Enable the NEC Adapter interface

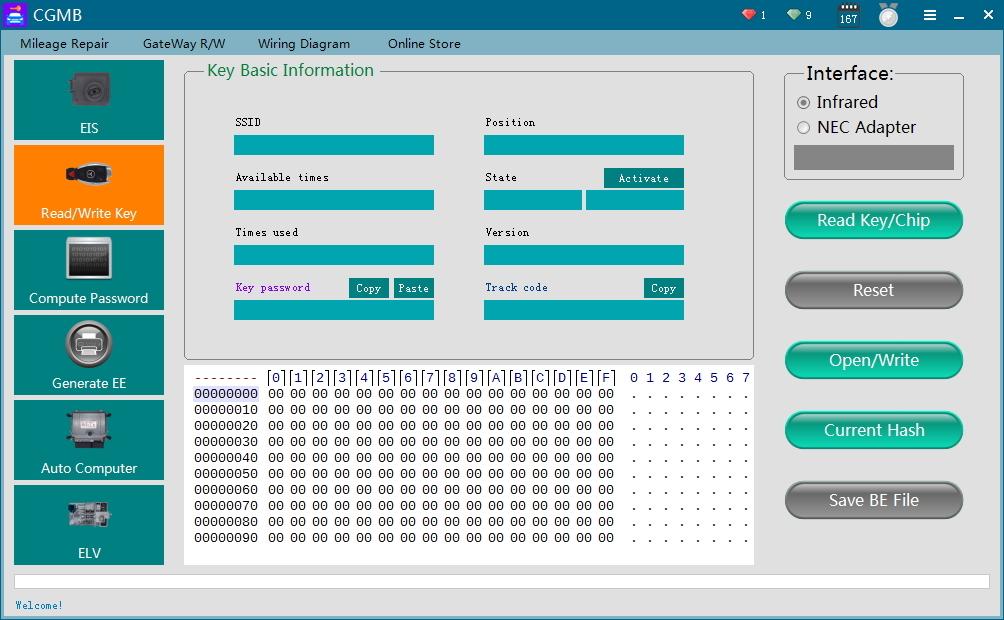(803, 128)
